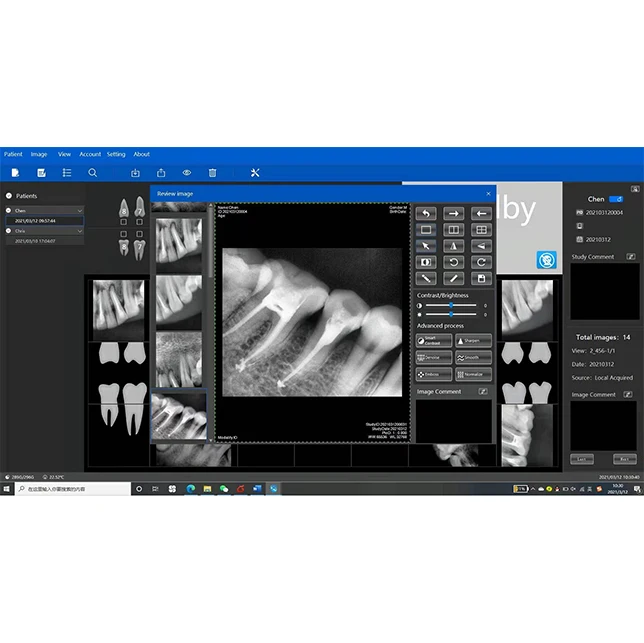Select Chris study 2021/03/10 17:04:07
The image size is (644, 643).
(44, 241)
